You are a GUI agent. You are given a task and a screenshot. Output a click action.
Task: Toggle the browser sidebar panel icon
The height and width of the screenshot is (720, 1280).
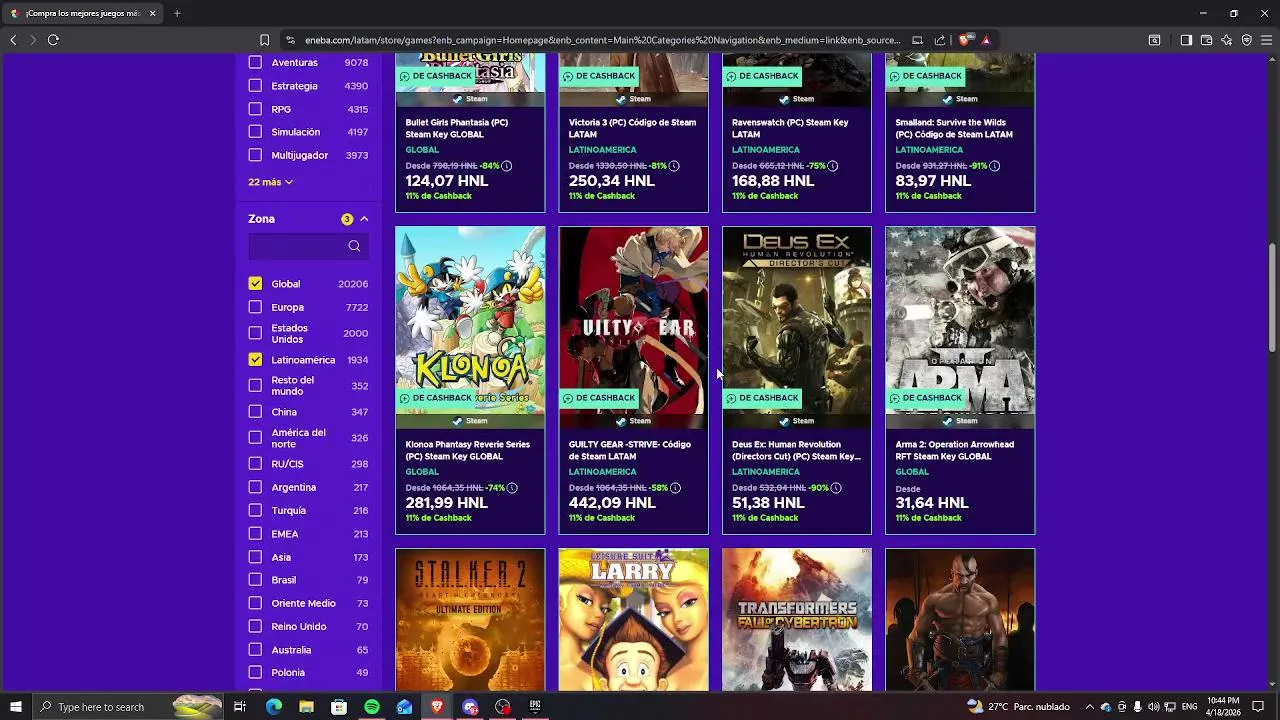[x=1186, y=40]
